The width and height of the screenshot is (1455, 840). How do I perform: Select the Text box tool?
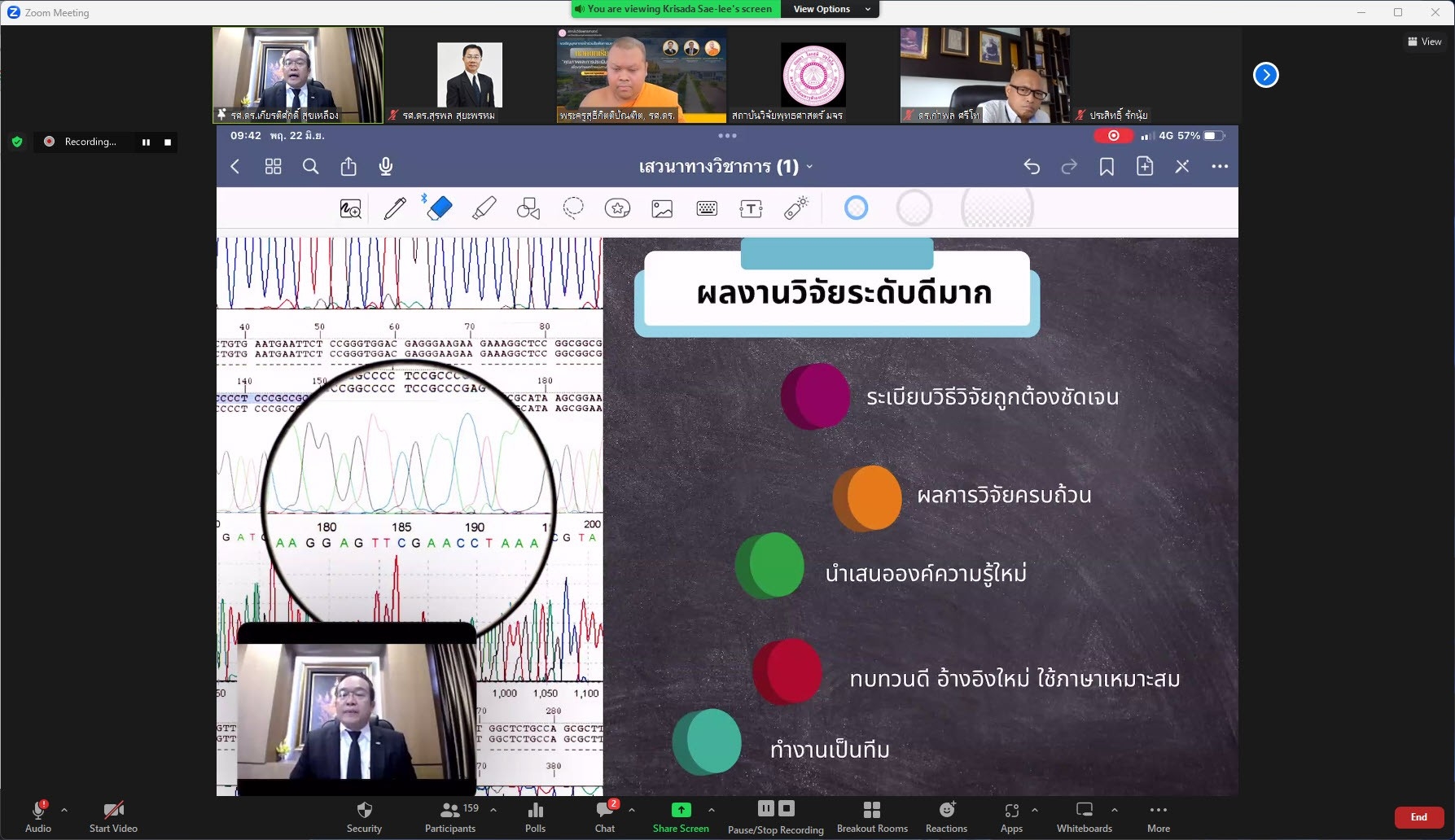[x=751, y=209]
